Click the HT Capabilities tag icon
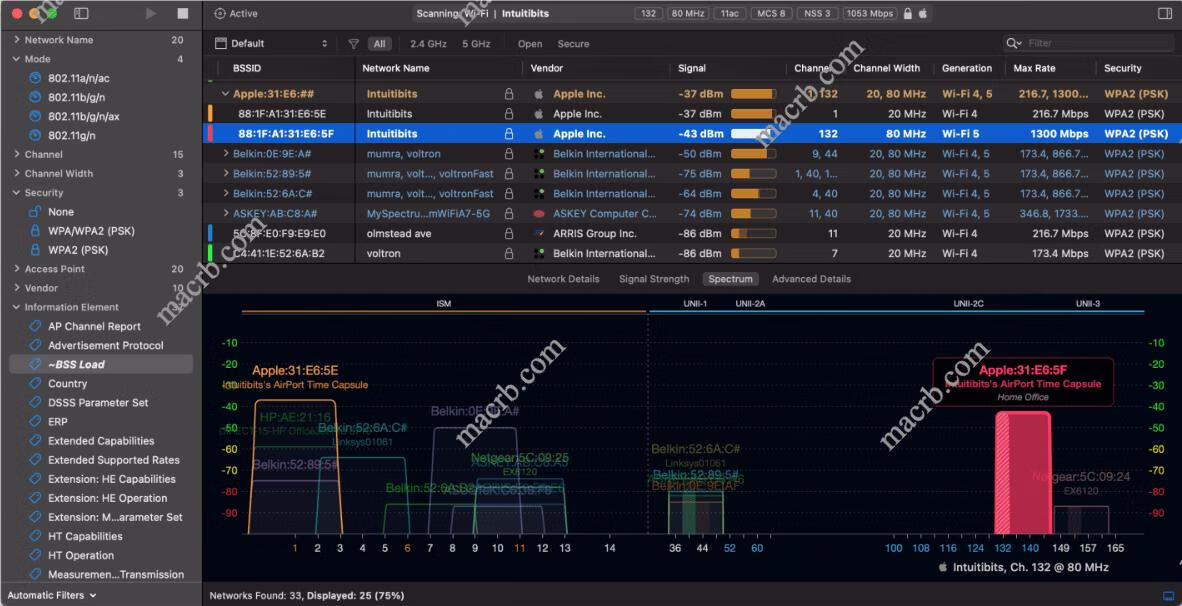1182x606 pixels. coord(35,537)
